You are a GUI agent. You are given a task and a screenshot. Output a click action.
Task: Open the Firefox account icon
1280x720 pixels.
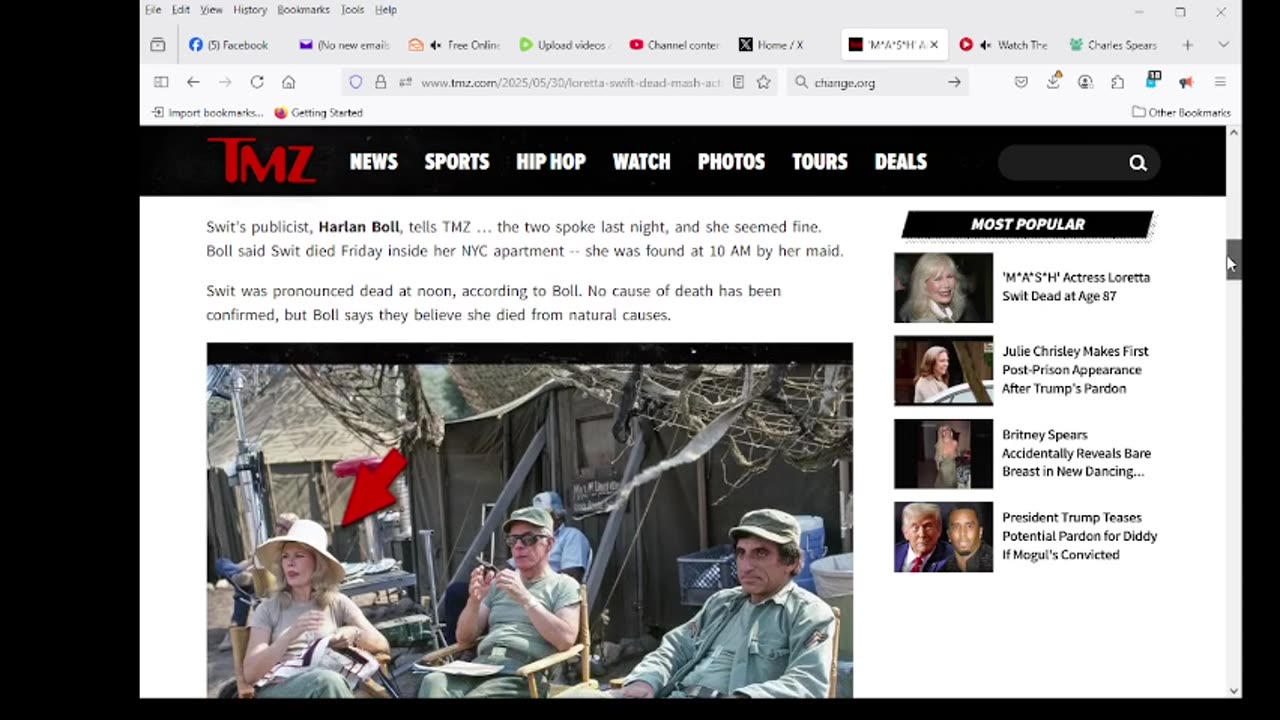(x=1085, y=82)
